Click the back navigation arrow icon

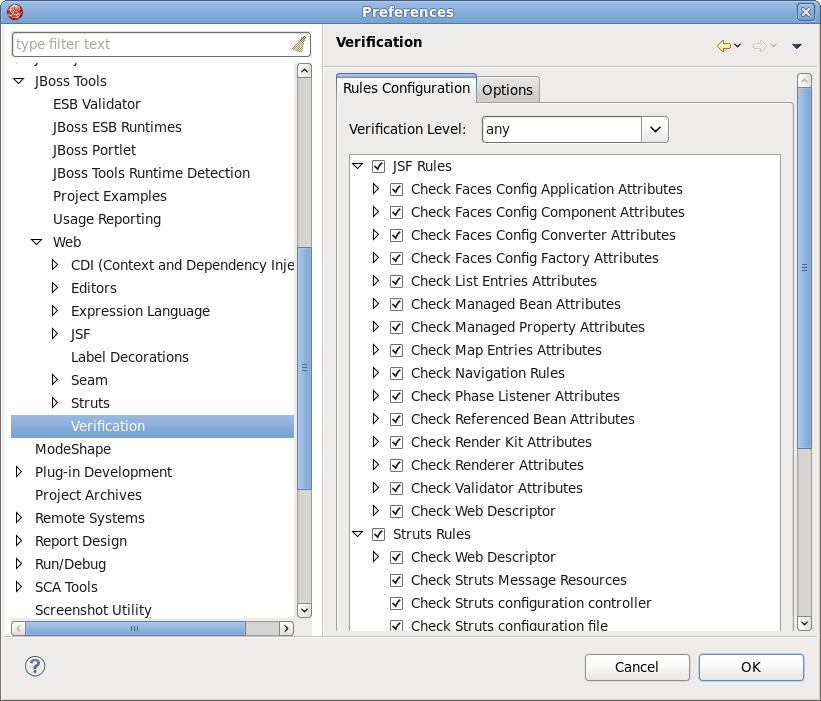point(724,46)
